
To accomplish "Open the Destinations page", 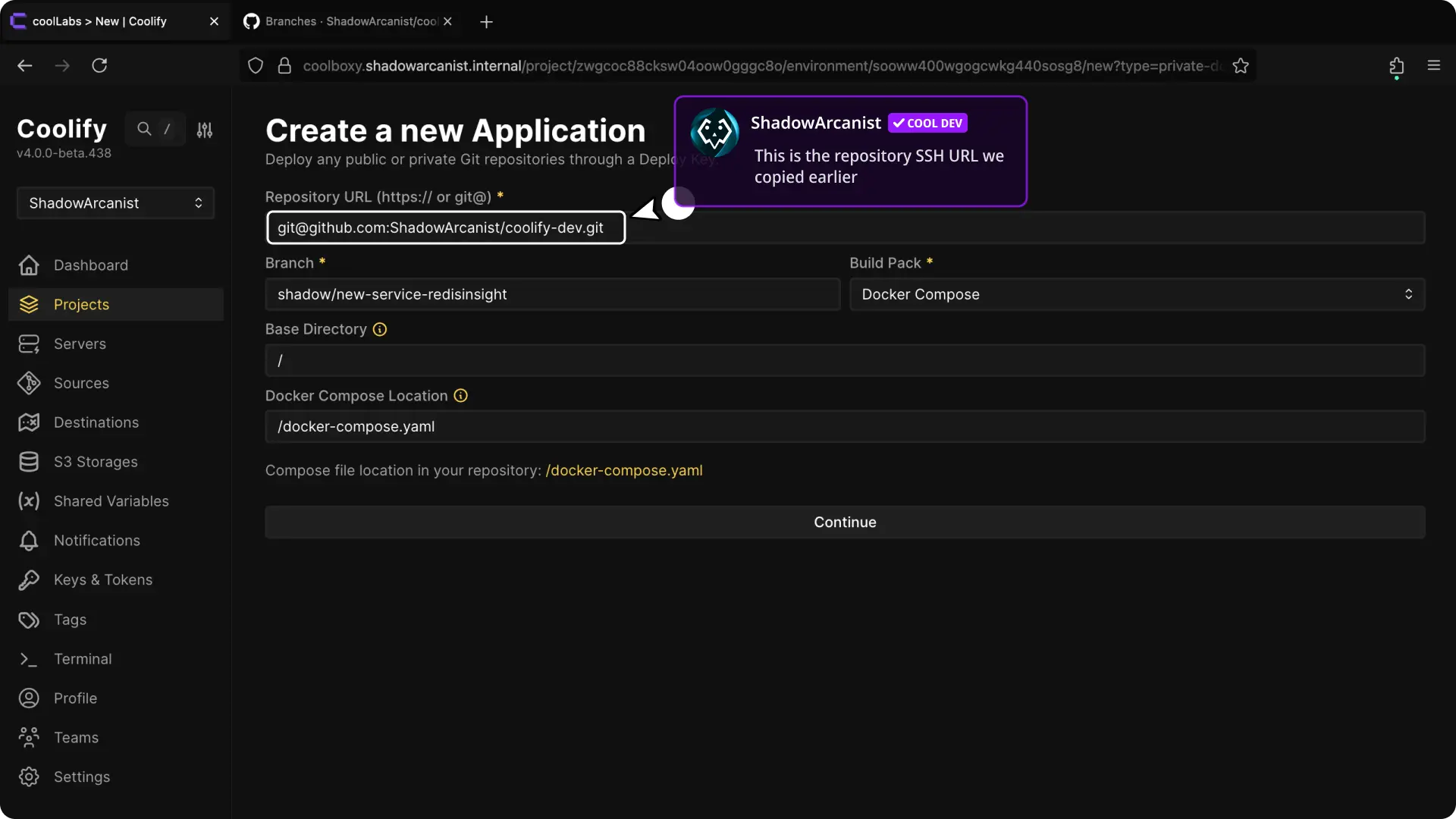I will 96,422.
